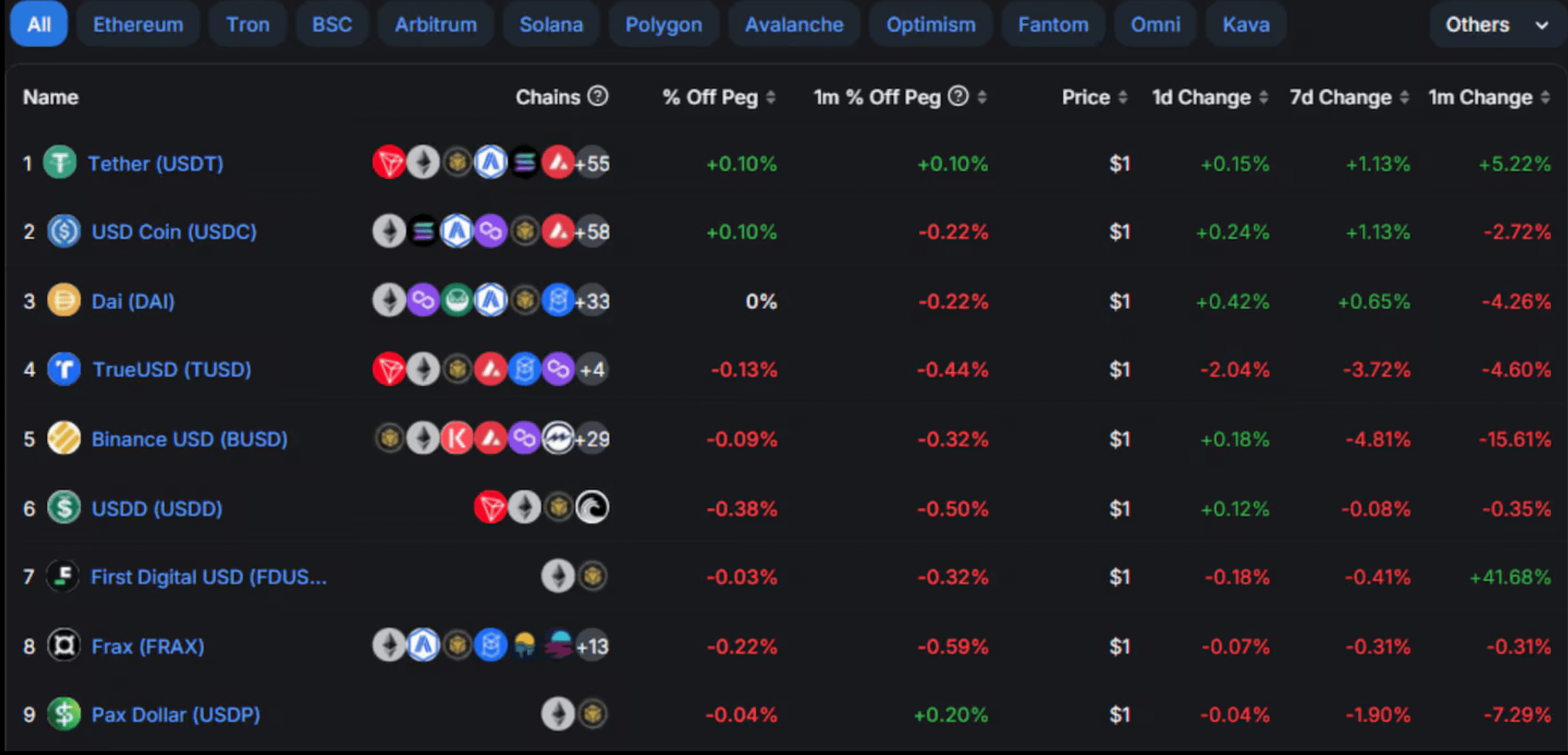This screenshot has height=755, width=1568.
Task: Select the All chains filter
Action: click(39, 25)
